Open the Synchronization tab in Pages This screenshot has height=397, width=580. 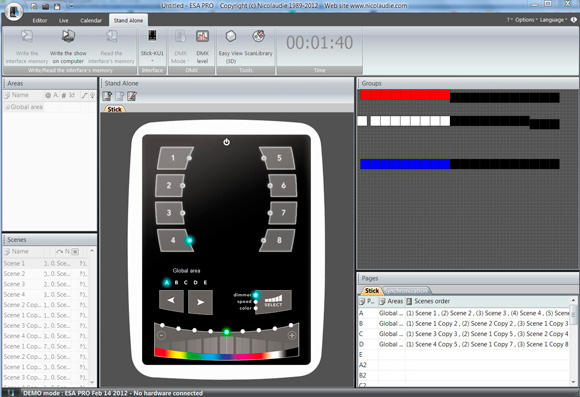tap(405, 290)
